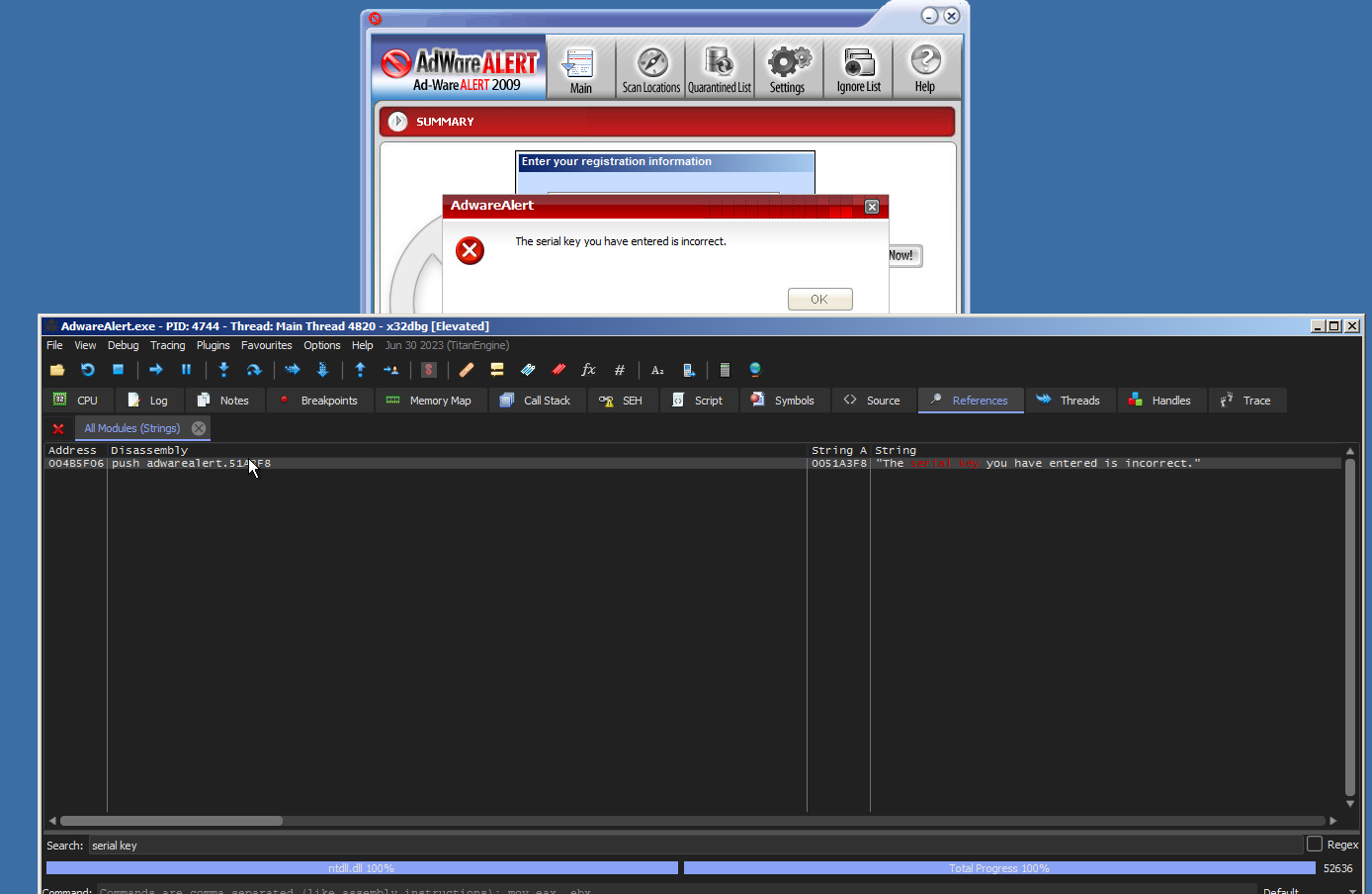Switch to the Breakpoints tab

[x=319, y=401]
